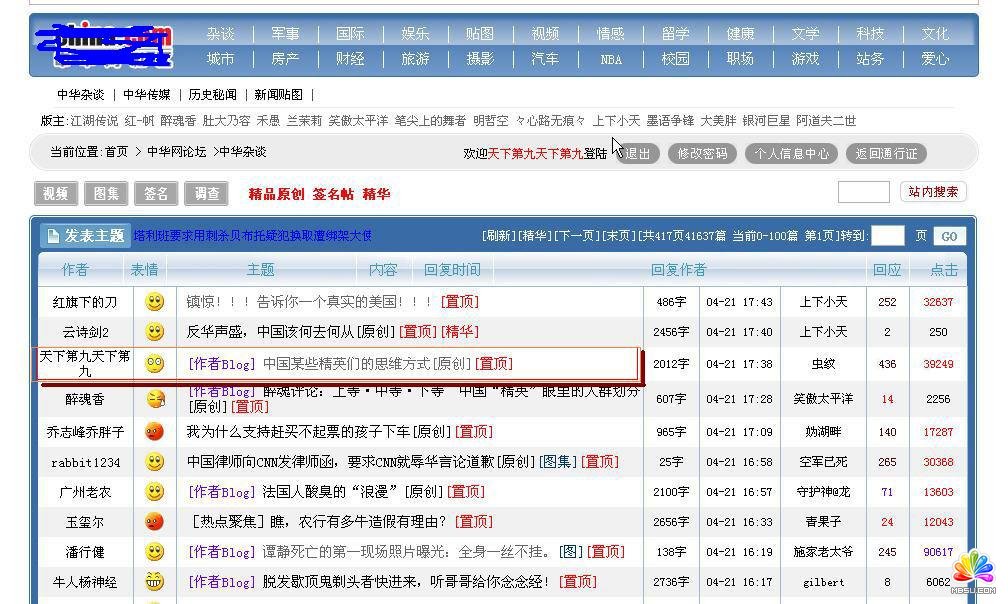Switch to the 历史秘闻 sub-forum tab
1008x604 pixels.
[213, 95]
